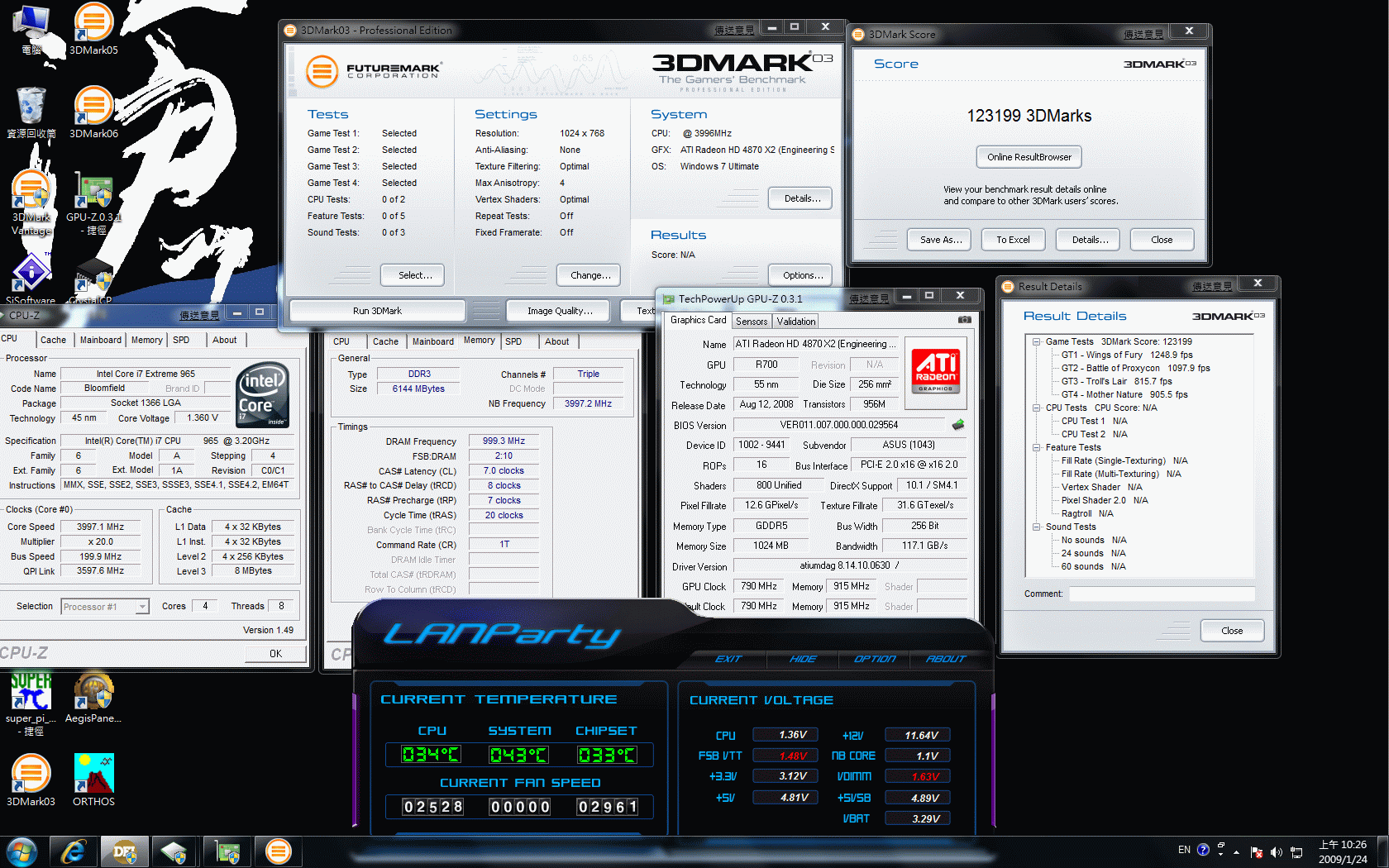Open the AegisPanel desktop shortcut
Screen dimensions: 1389x868
93,699
